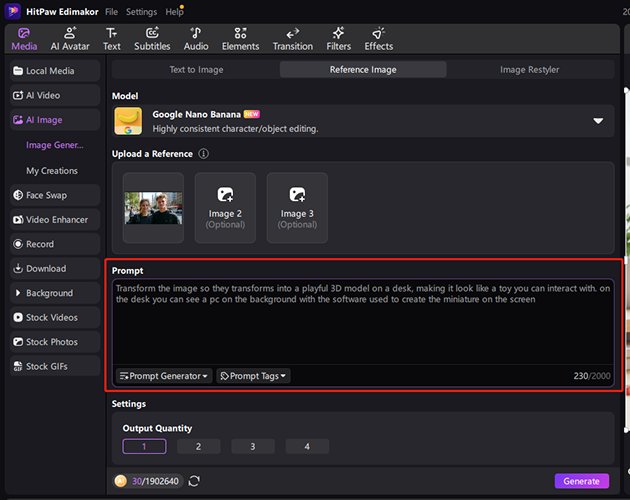Open the Filters panel icon
The height and width of the screenshot is (500, 630).
(338, 38)
